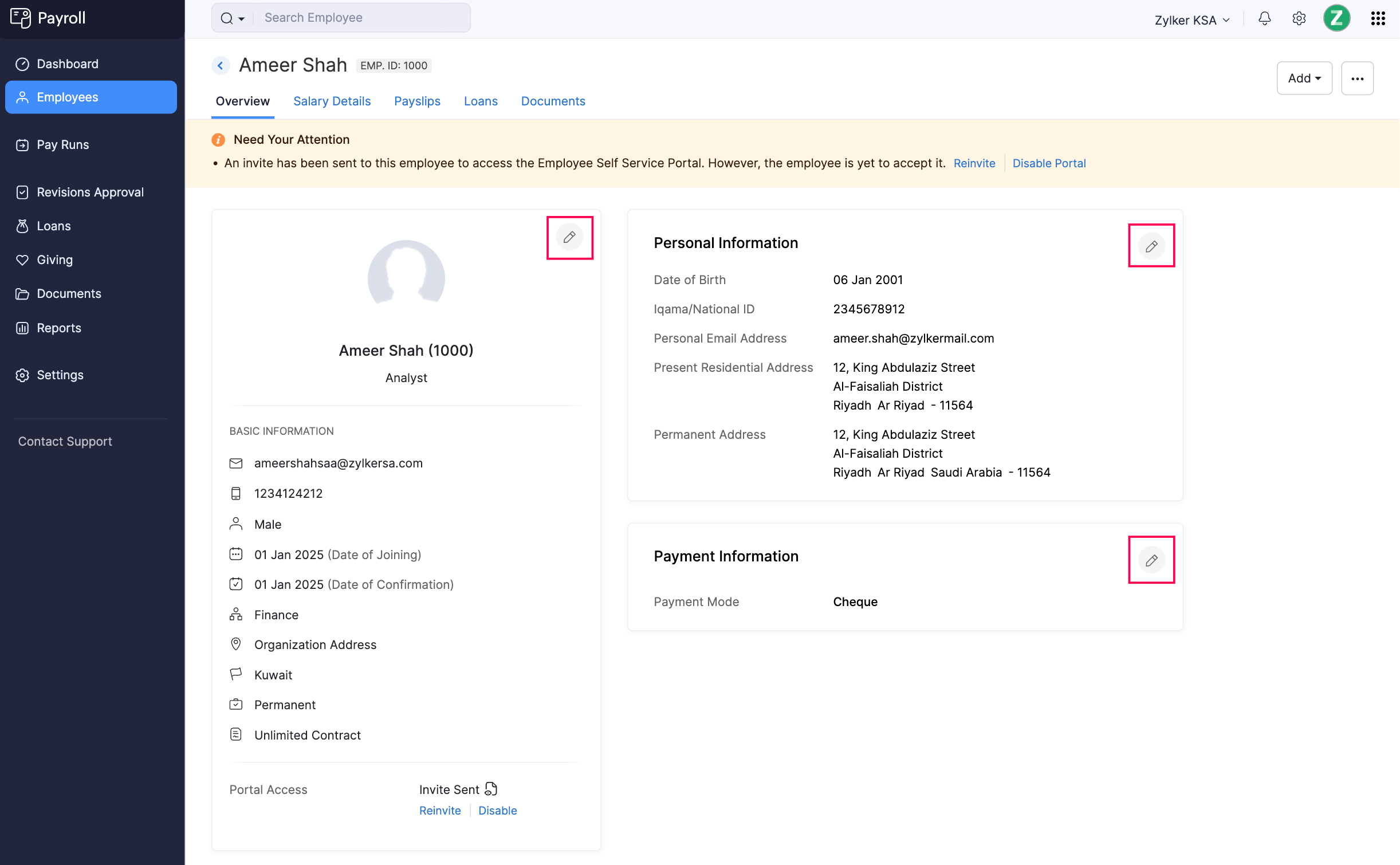This screenshot has height=865, width=1400.
Task: Focus the Search Employee field
Action: [362, 18]
